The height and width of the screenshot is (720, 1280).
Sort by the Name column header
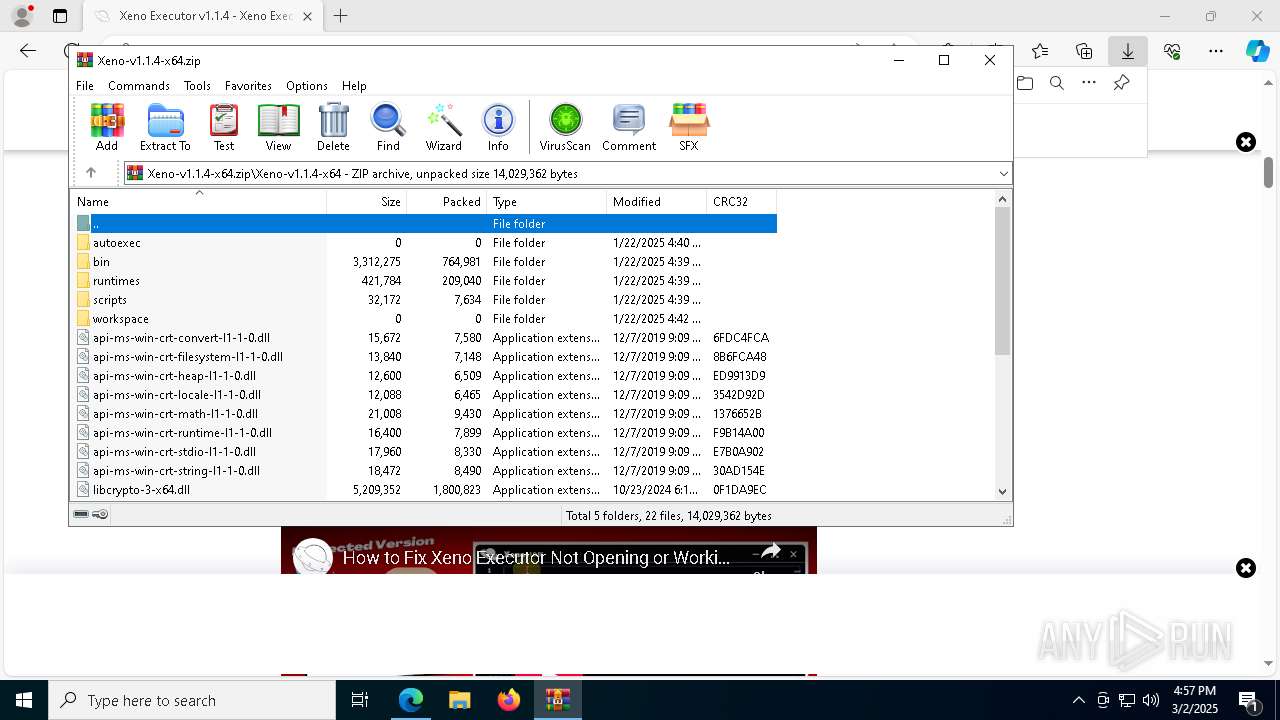click(x=199, y=201)
